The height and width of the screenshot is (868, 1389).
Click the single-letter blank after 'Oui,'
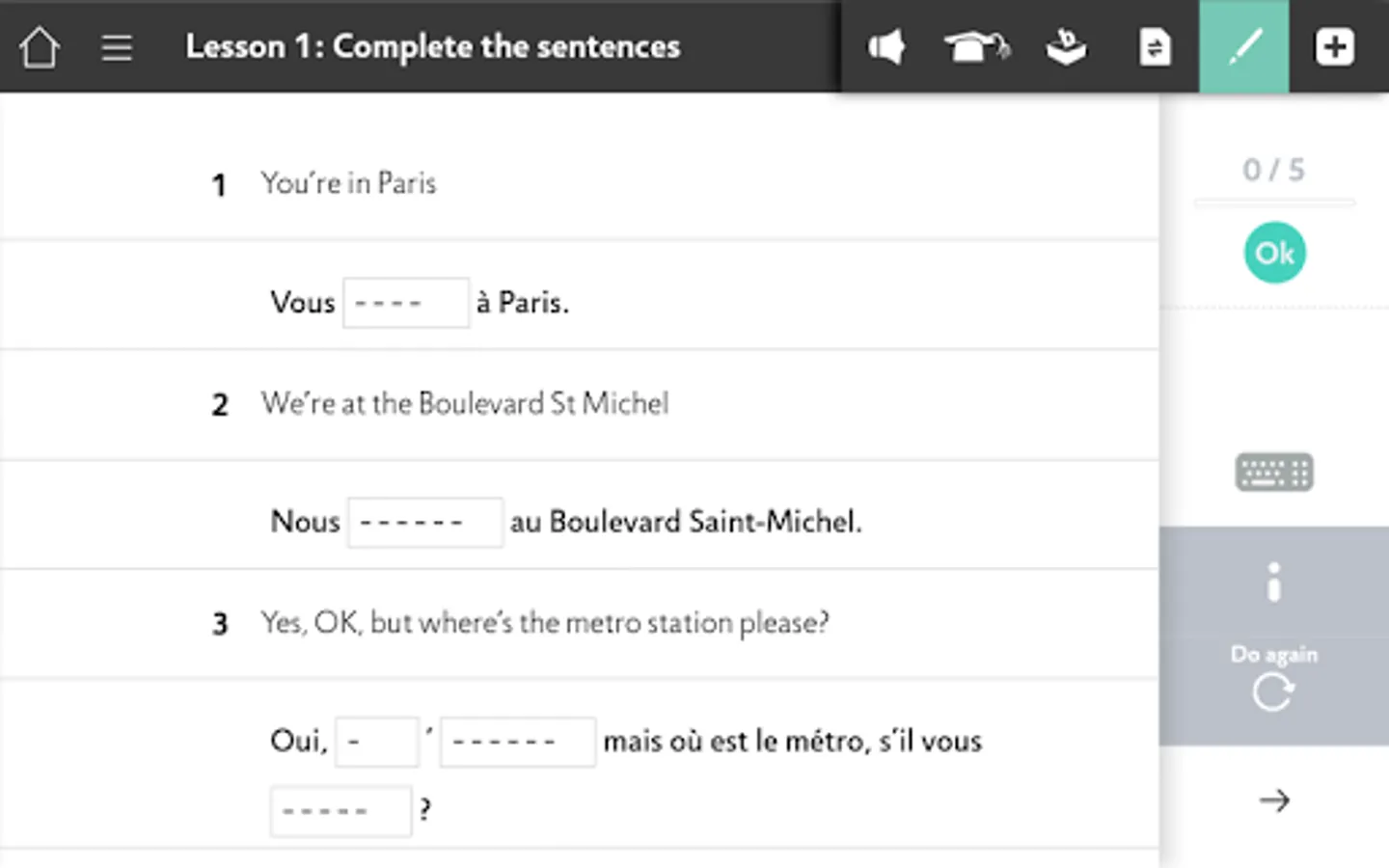(376, 742)
